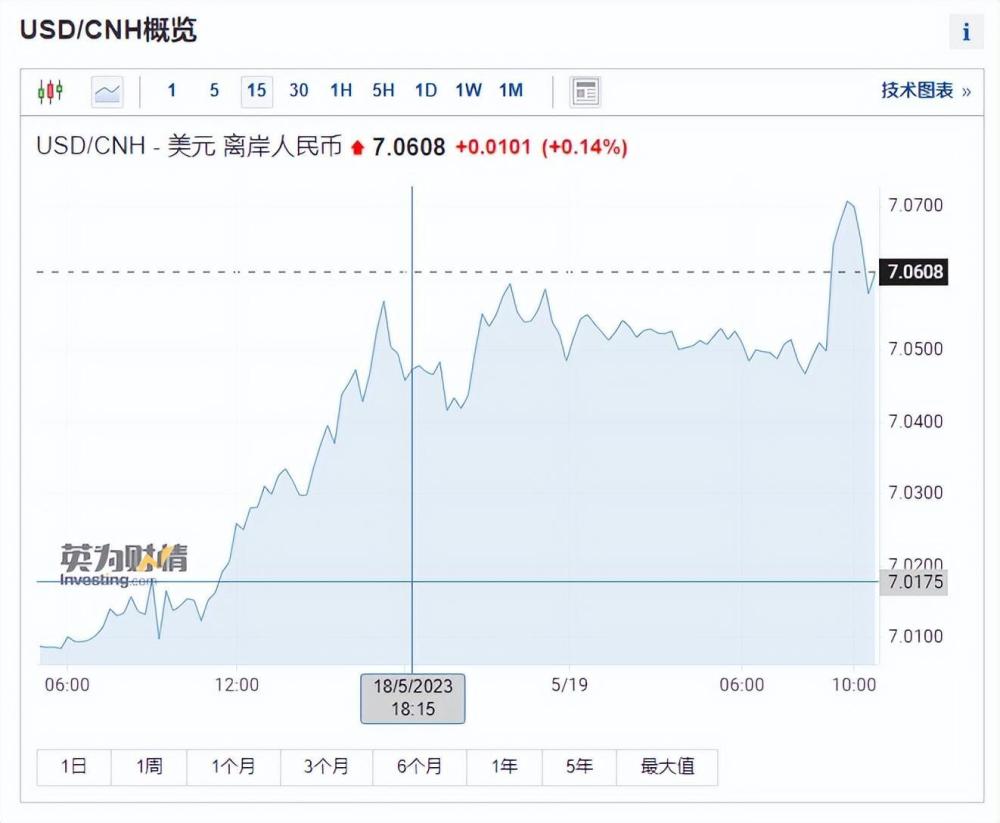The width and height of the screenshot is (1000, 823).
Task: Click the Investing.com watermark logo
Action: click(122, 565)
